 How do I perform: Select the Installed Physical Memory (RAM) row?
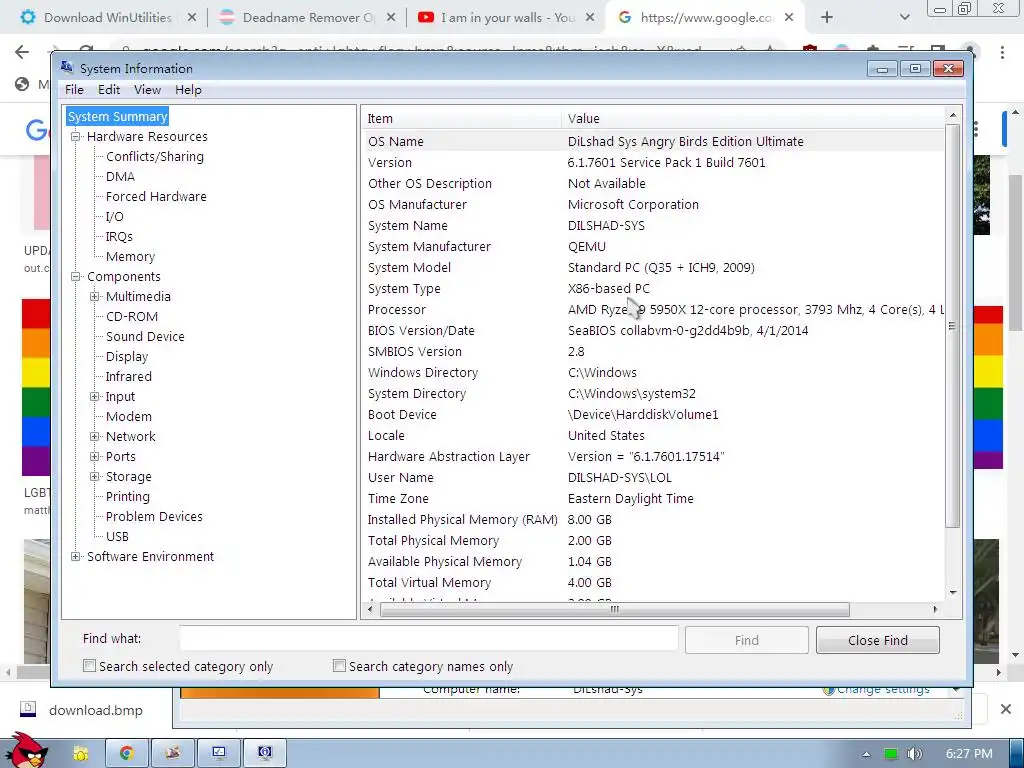pyautogui.click(x=652, y=519)
